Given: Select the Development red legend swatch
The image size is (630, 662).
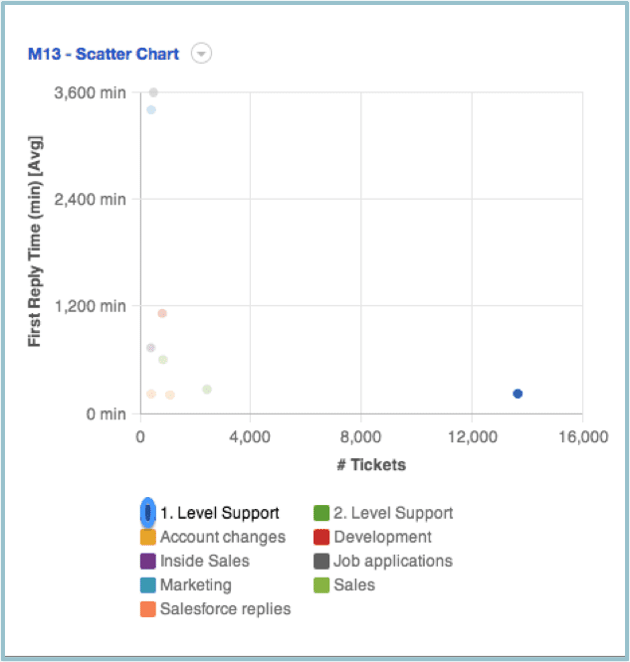Looking at the screenshot, I should tap(321, 537).
